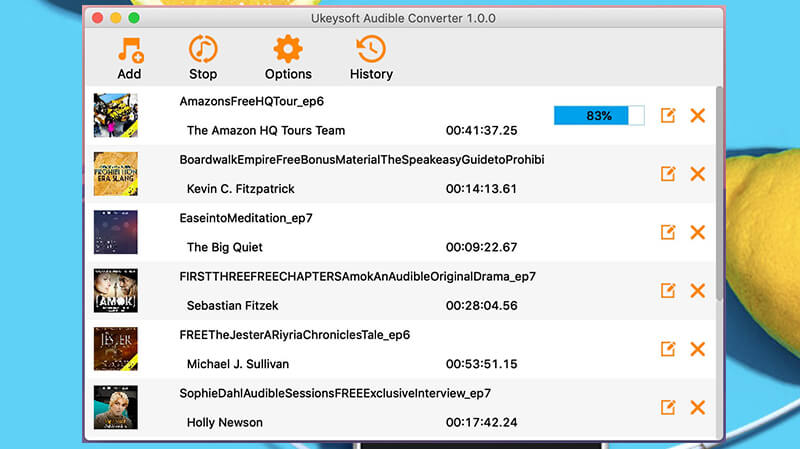Remove AmazonsFreeHQTour_ep6 with the X icon

[697, 115]
